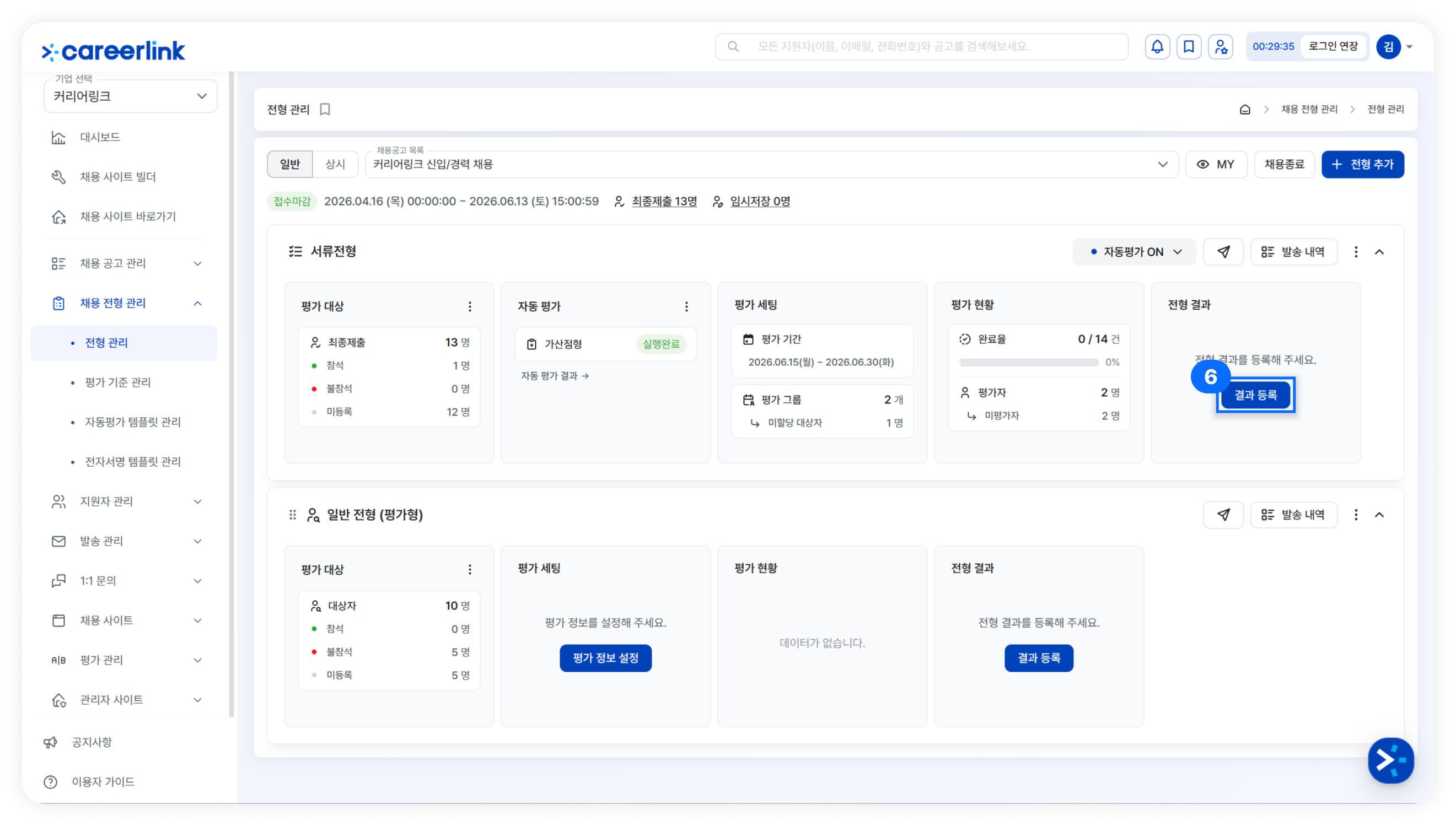Select 전자서명 템플릿 관리 submenu item

133,462
